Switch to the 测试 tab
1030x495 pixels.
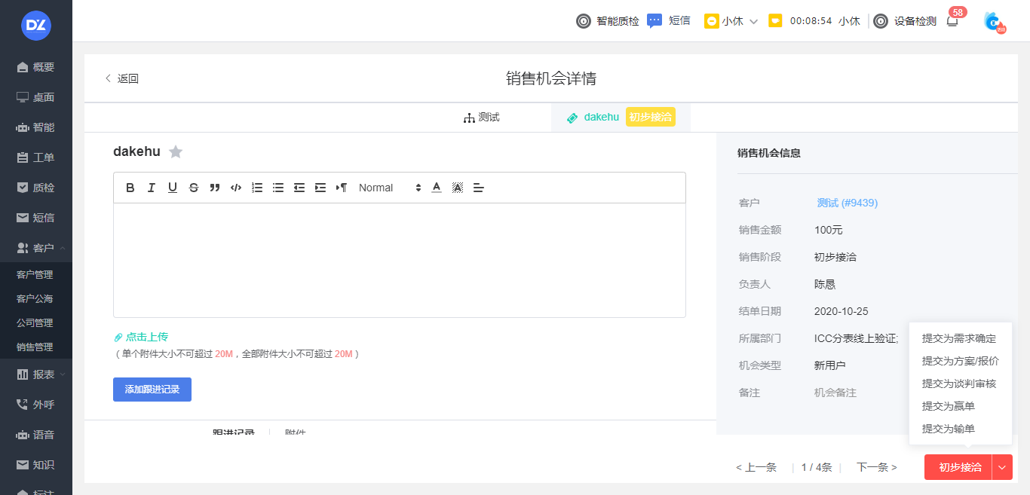pos(481,118)
